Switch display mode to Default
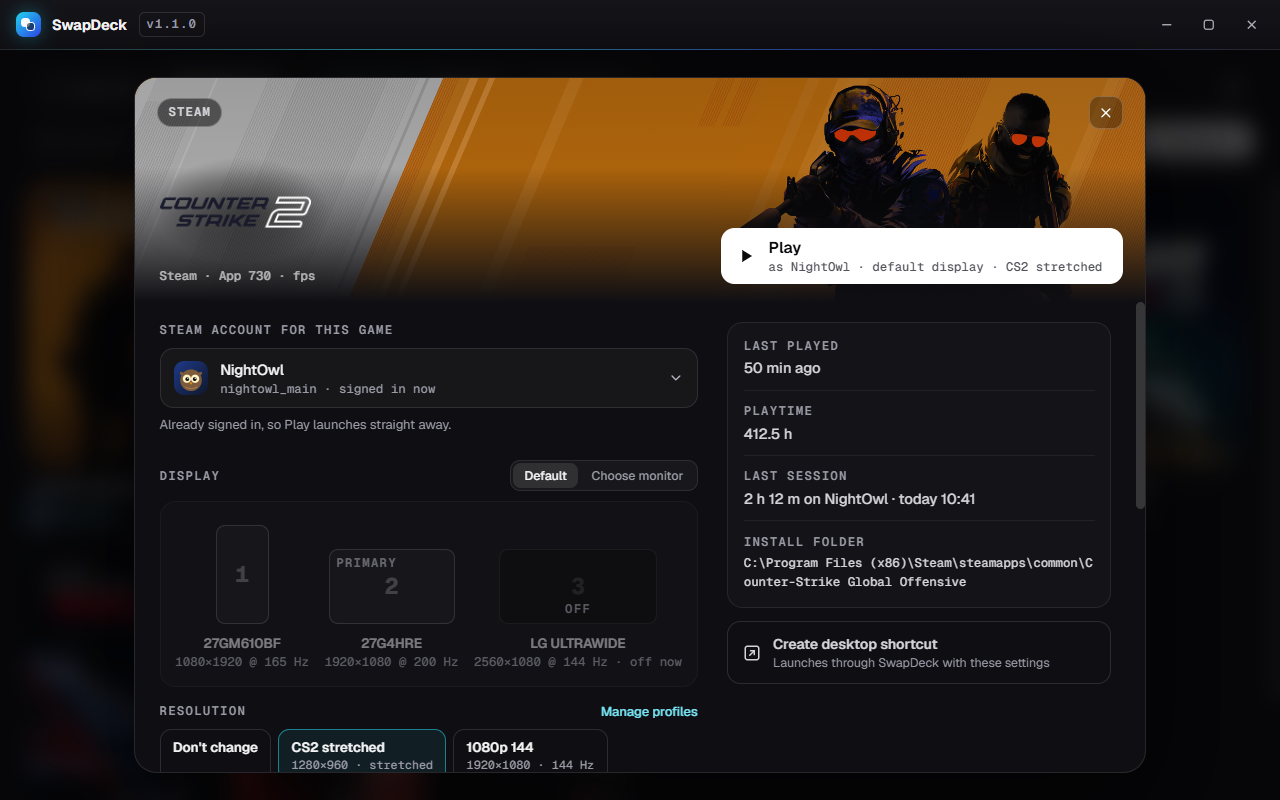Viewport: 1280px width, 800px height. (x=546, y=476)
